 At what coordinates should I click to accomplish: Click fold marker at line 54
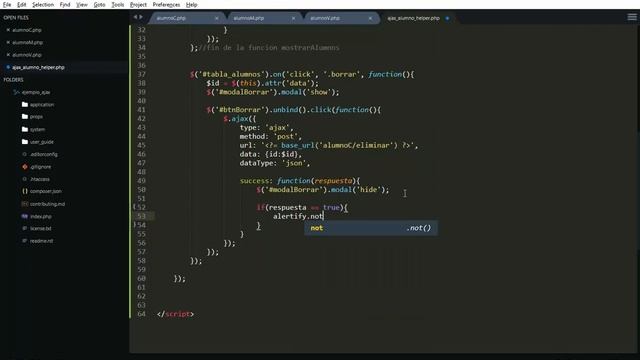134,225
